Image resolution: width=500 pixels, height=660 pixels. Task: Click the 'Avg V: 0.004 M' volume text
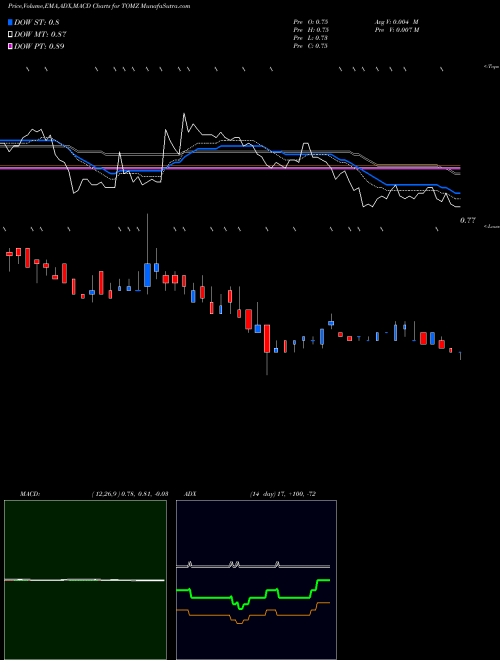click(x=396, y=22)
